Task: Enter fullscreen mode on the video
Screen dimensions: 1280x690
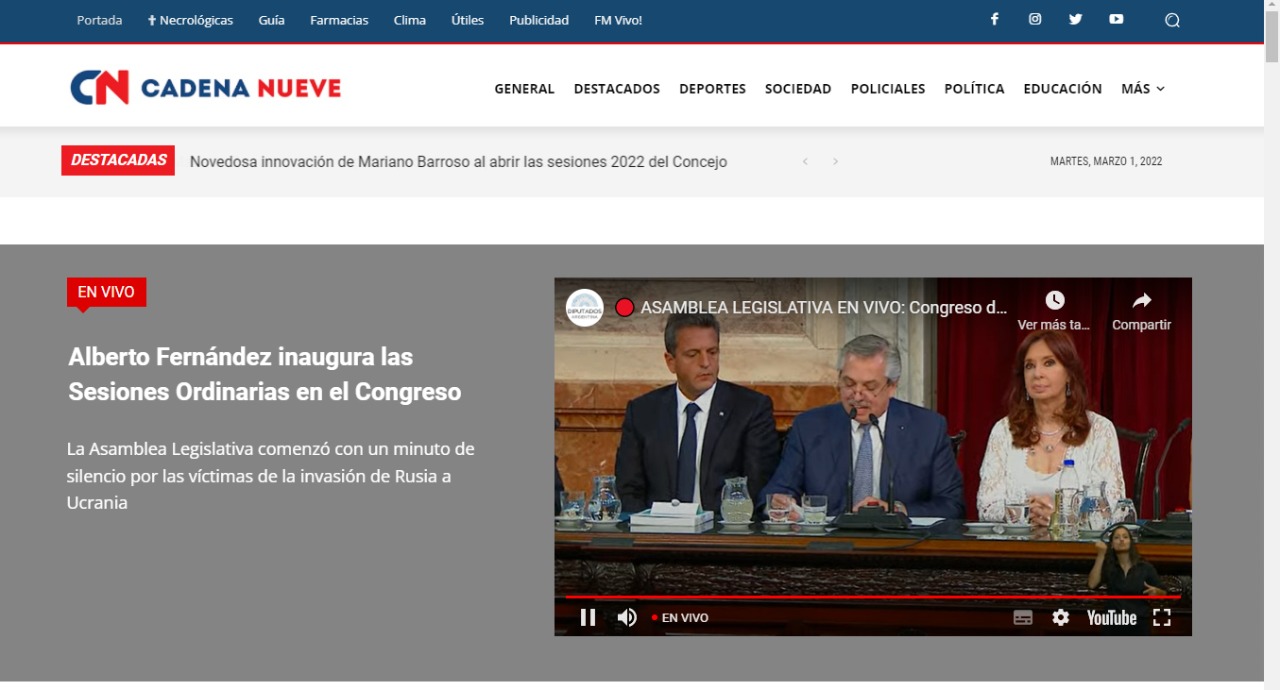Action: tap(1161, 618)
